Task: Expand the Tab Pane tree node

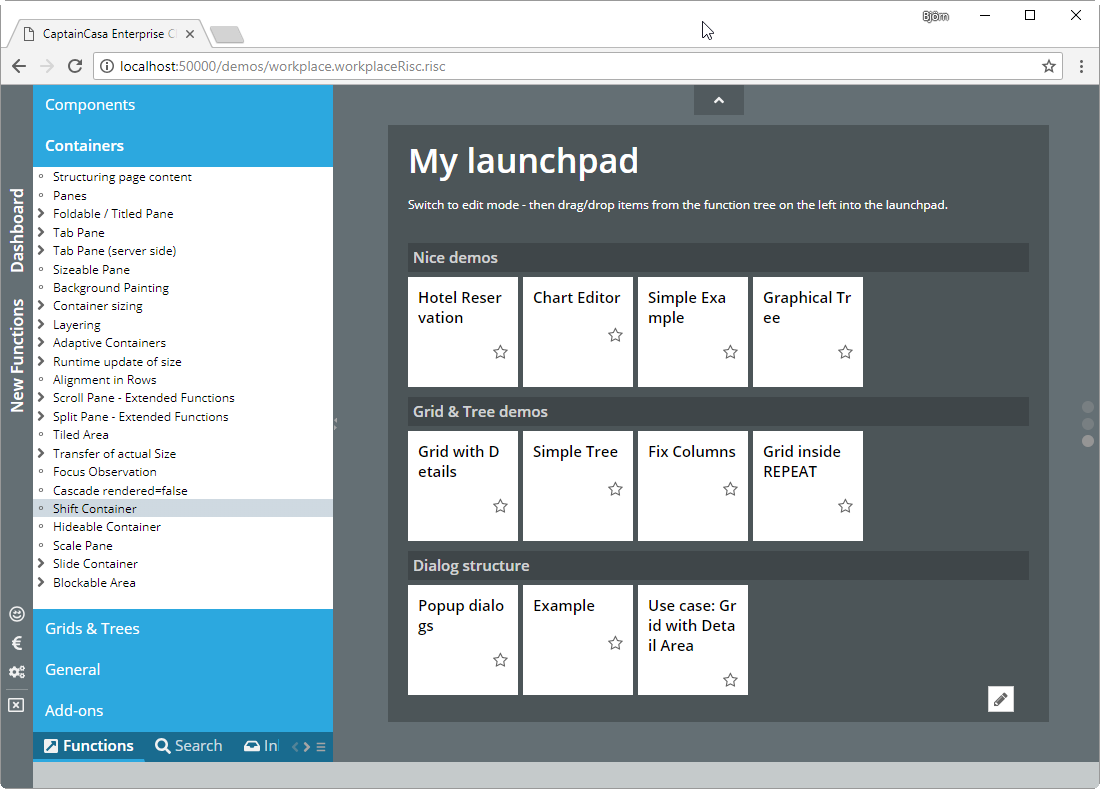Action: pyautogui.click(x=41, y=233)
